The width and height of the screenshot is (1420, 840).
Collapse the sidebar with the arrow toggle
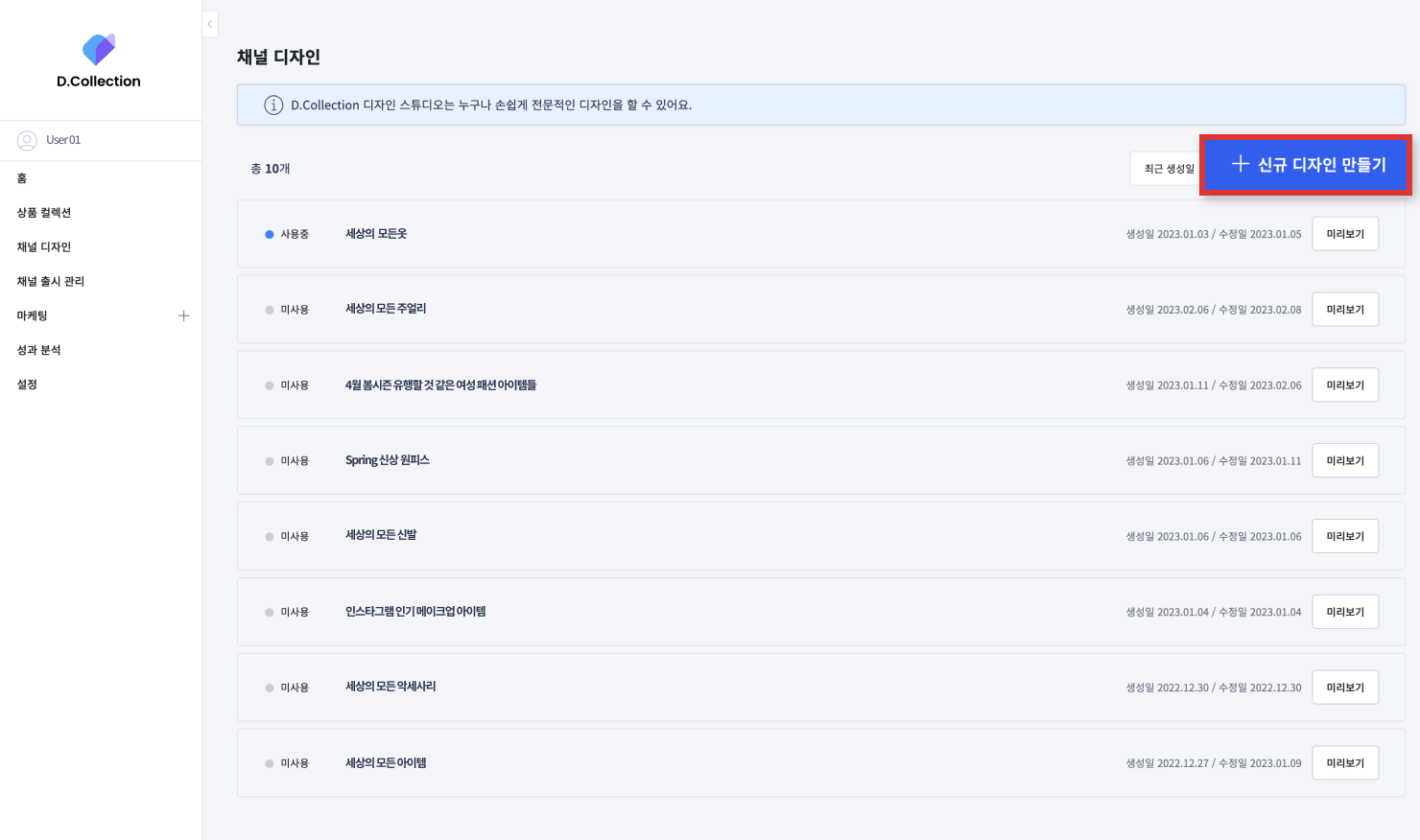tap(210, 24)
